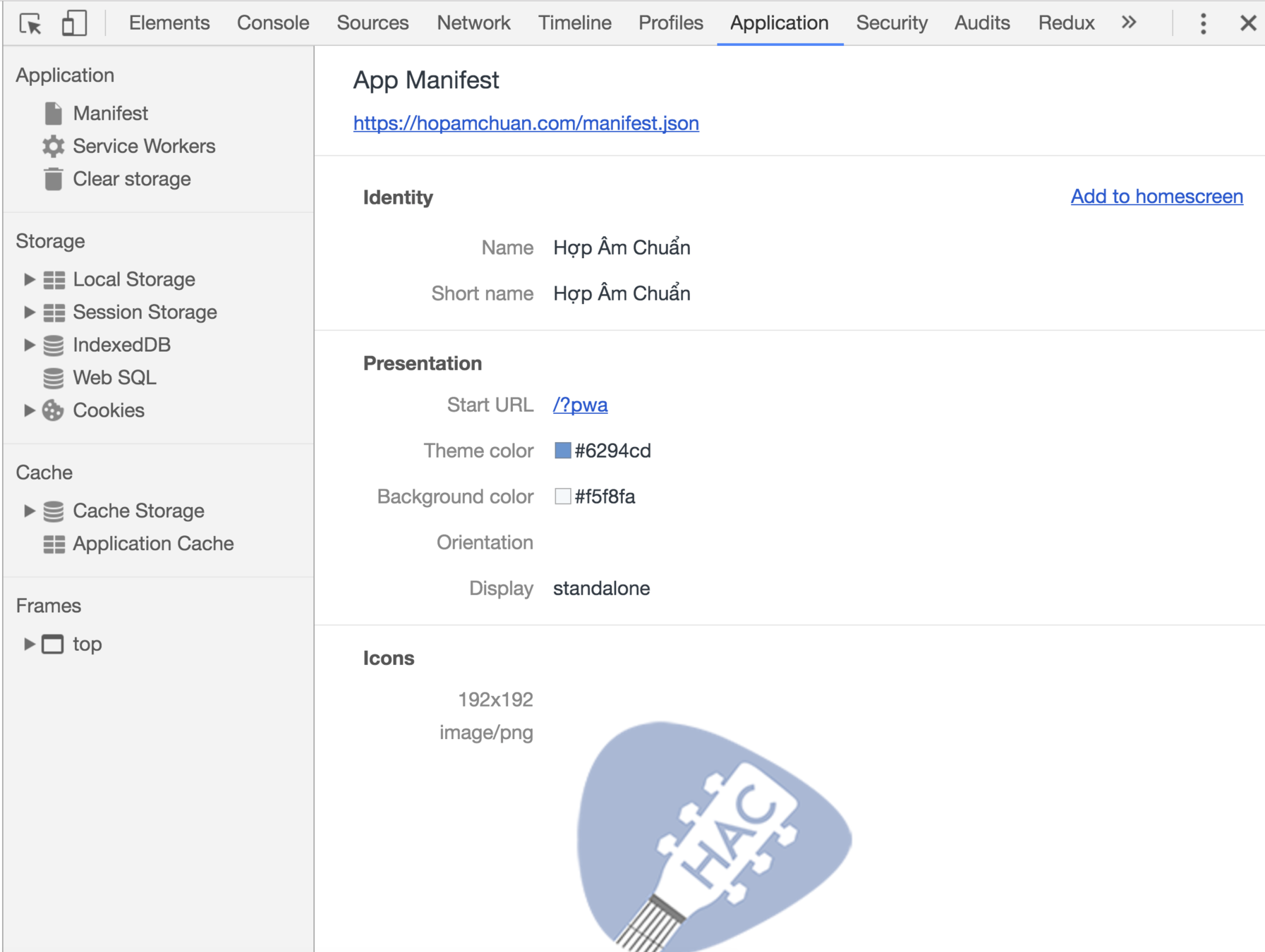The height and width of the screenshot is (952, 1265).
Task: Open the Security tab
Action: (x=892, y=23)
